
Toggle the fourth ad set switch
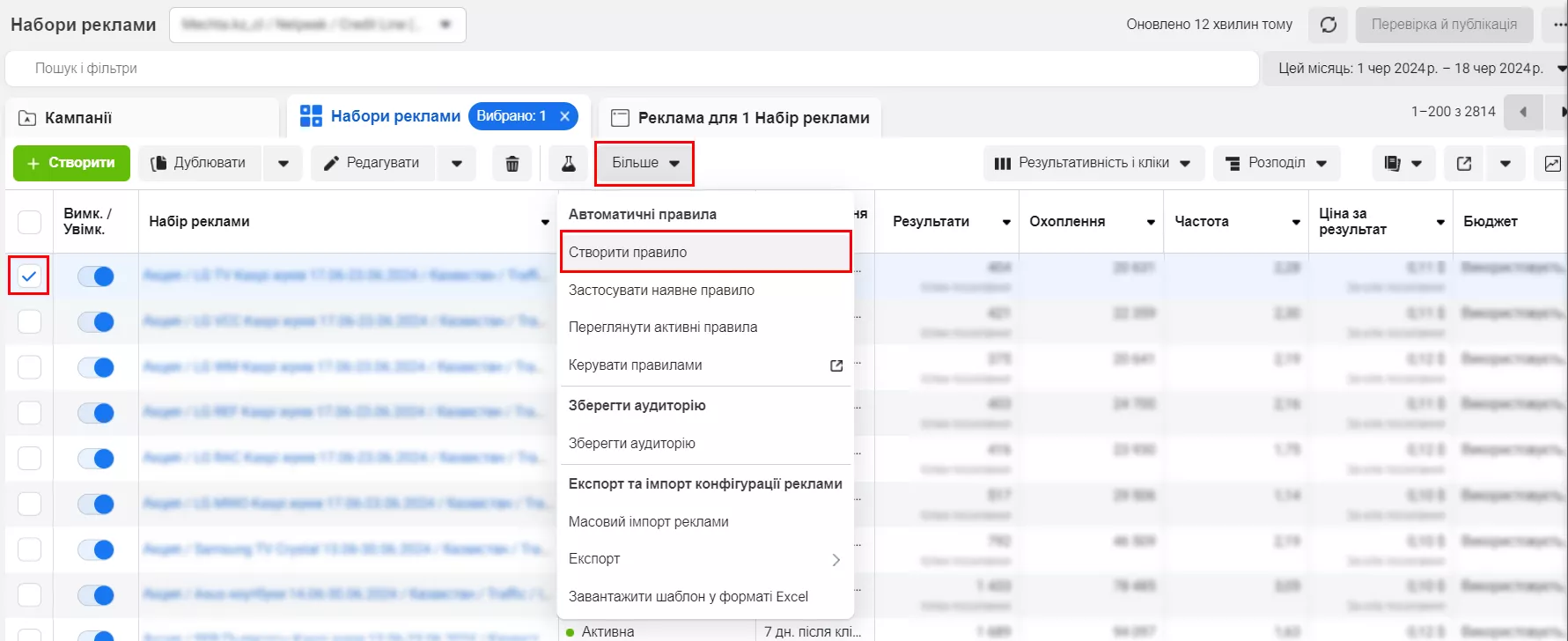pyautogui.click(x=96, y=414)
